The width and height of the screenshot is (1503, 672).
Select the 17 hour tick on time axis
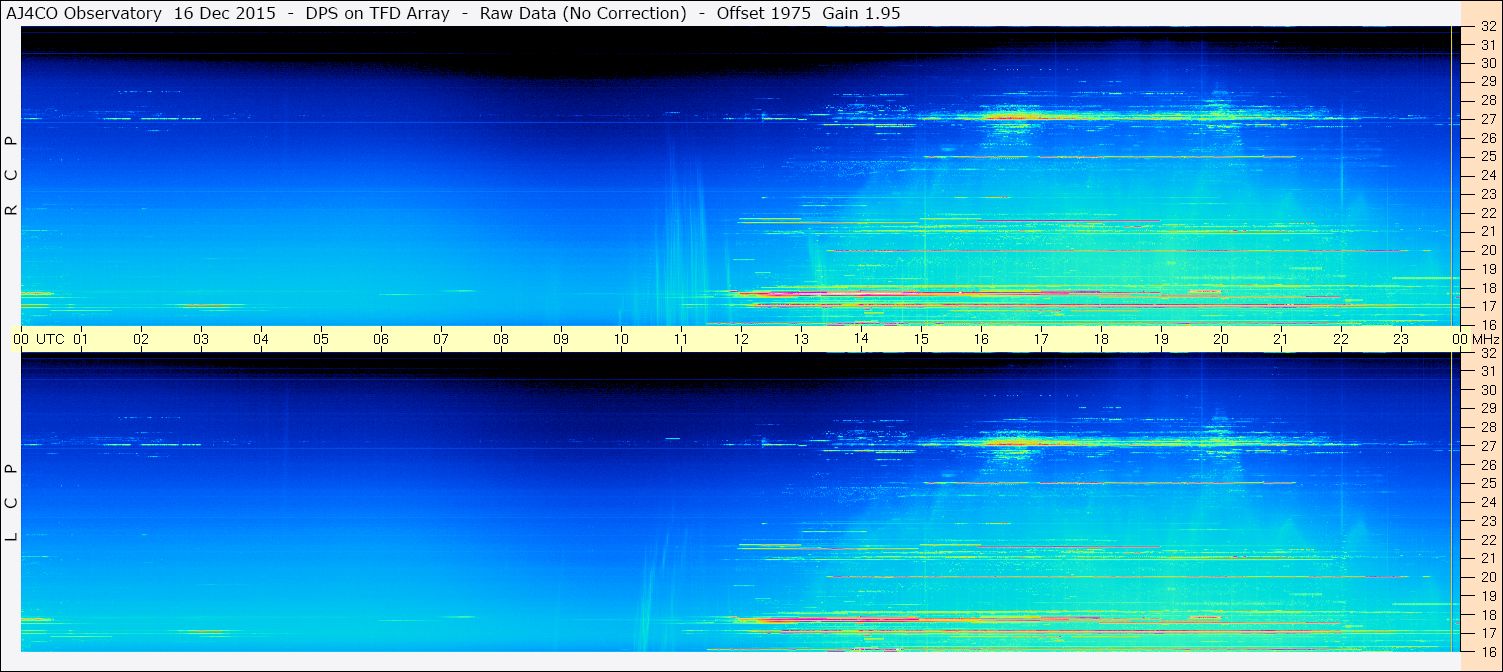[1041, 339]
